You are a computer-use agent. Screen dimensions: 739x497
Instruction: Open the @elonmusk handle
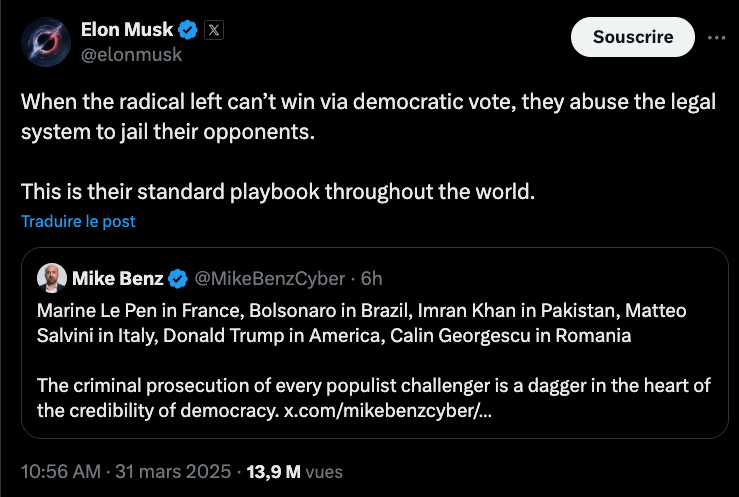tap(131, 55)
